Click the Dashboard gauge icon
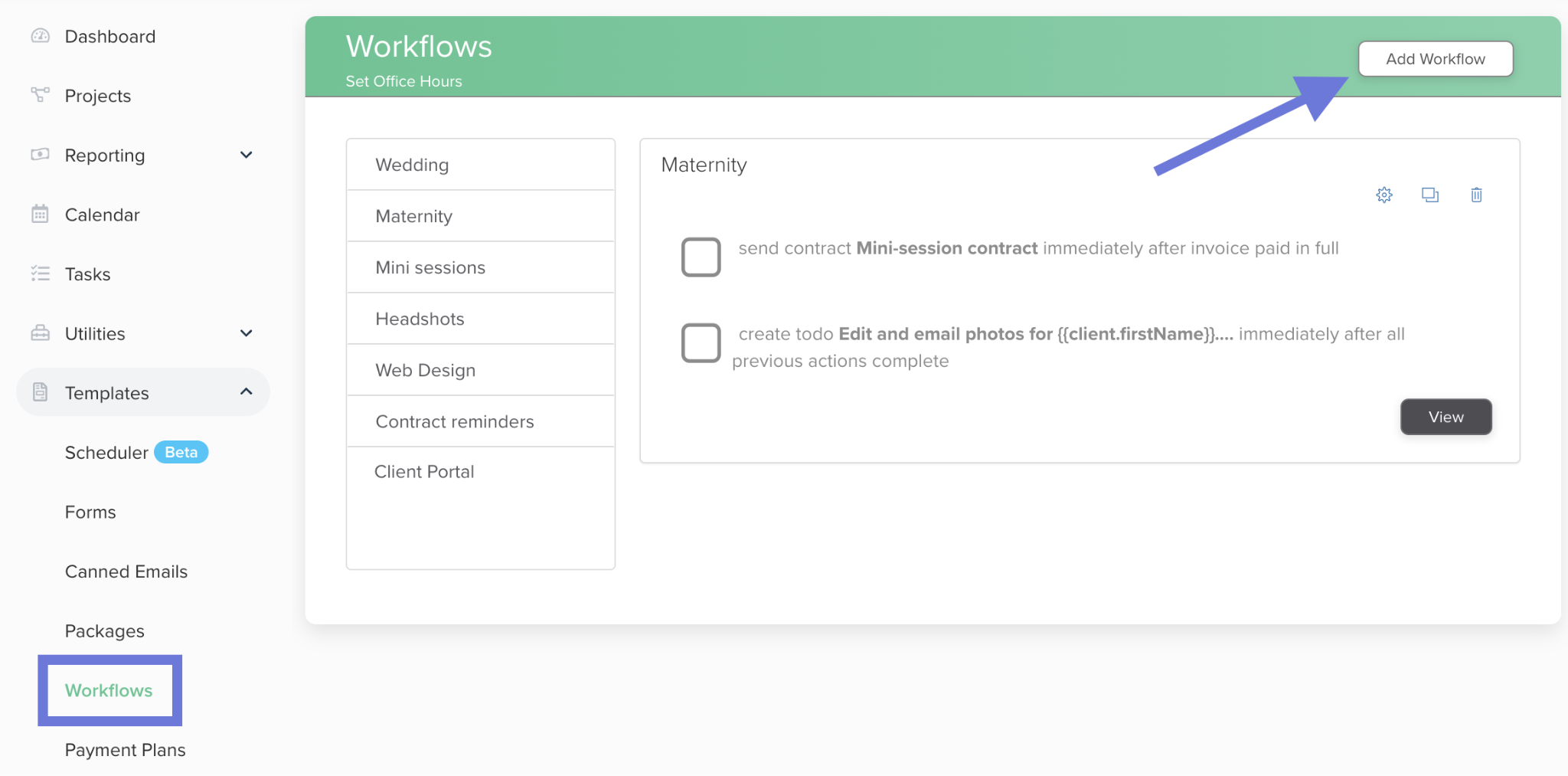This screenshot has height=776, width=1568. [40, 36]
